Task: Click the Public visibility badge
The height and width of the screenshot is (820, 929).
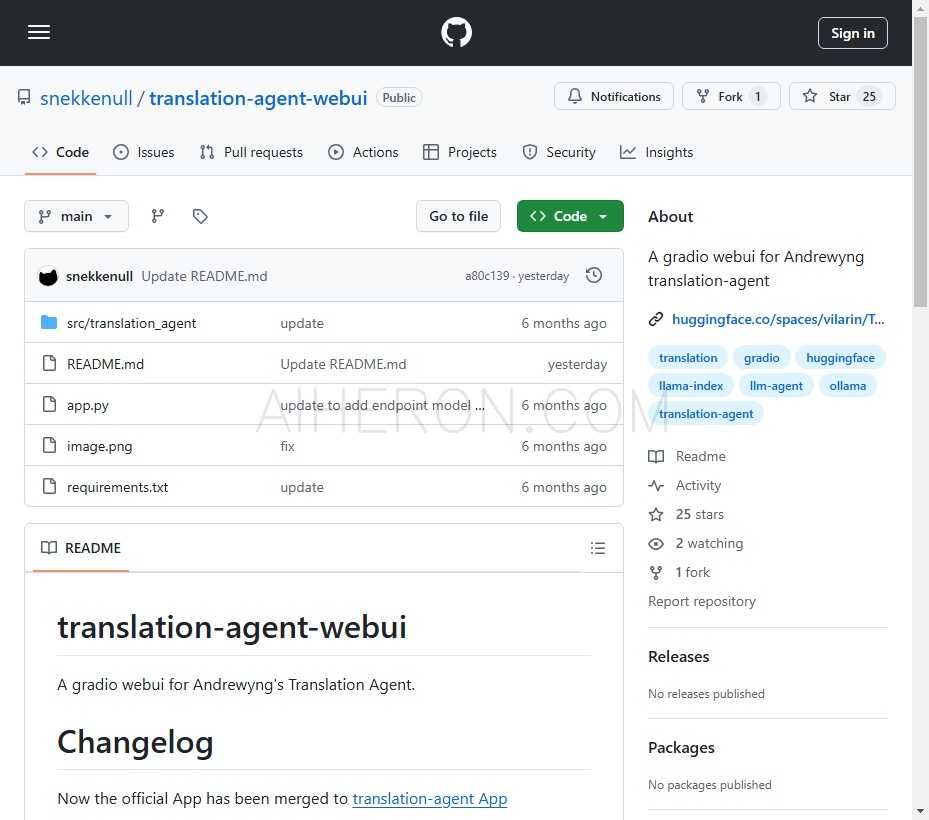Action: [x=399, y=98]
